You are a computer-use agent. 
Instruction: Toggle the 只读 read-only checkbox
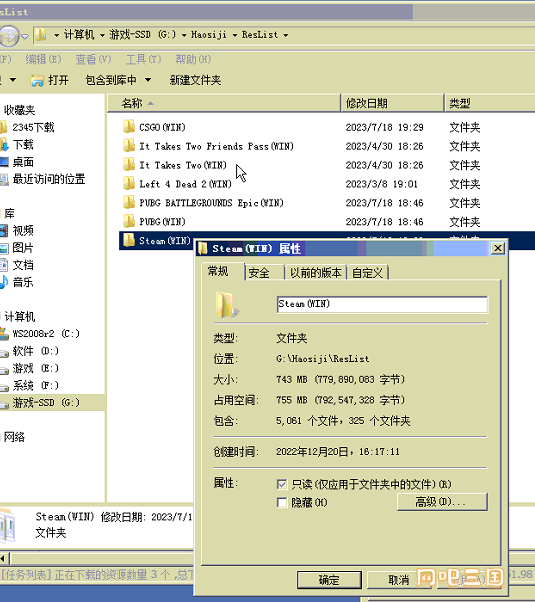pos(282,484)
